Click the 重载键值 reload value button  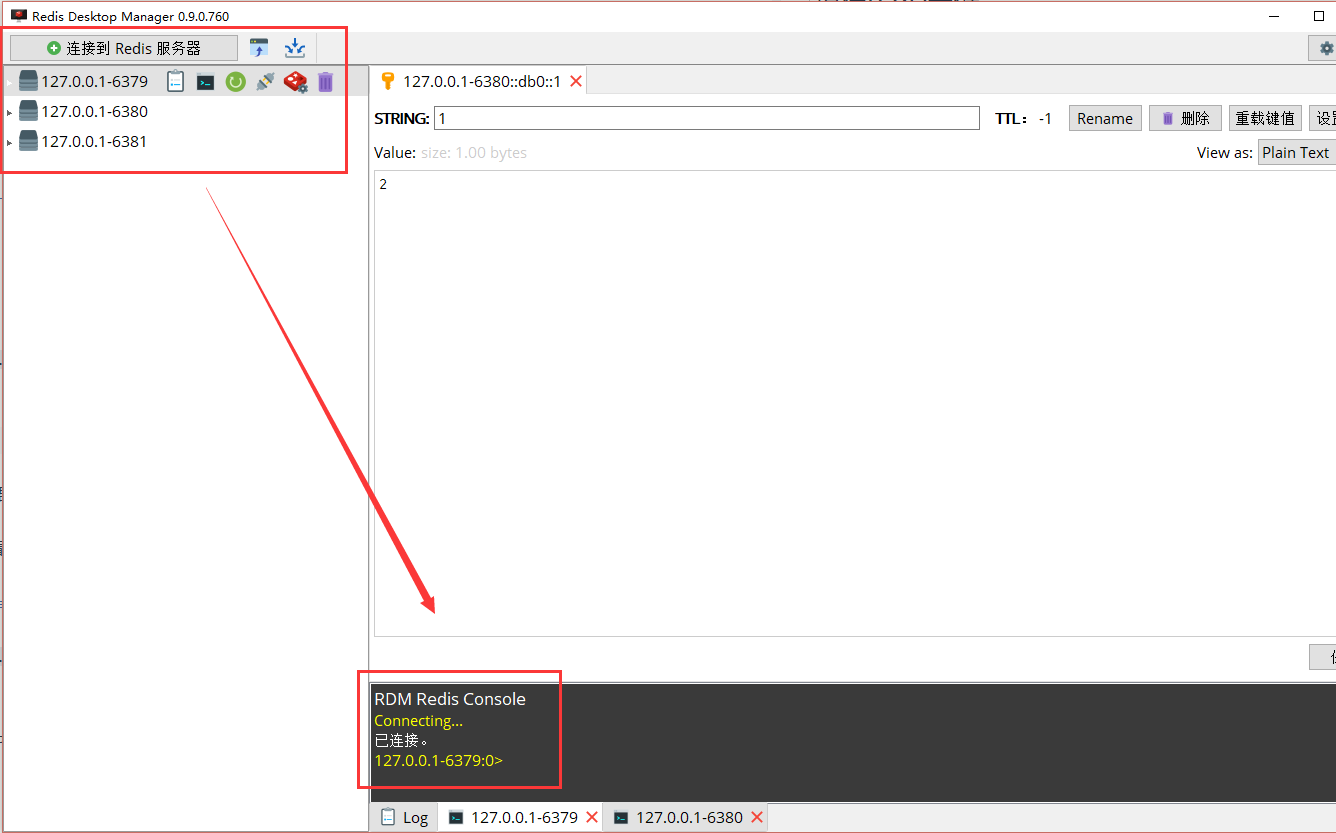click(1265, 118)
